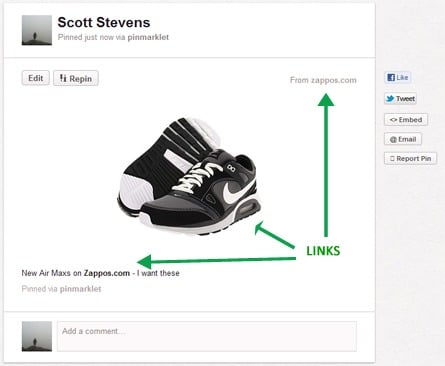Screen dimensions: 445x366
Task: Open the From zappos.com source link
Action: [323, 80]
